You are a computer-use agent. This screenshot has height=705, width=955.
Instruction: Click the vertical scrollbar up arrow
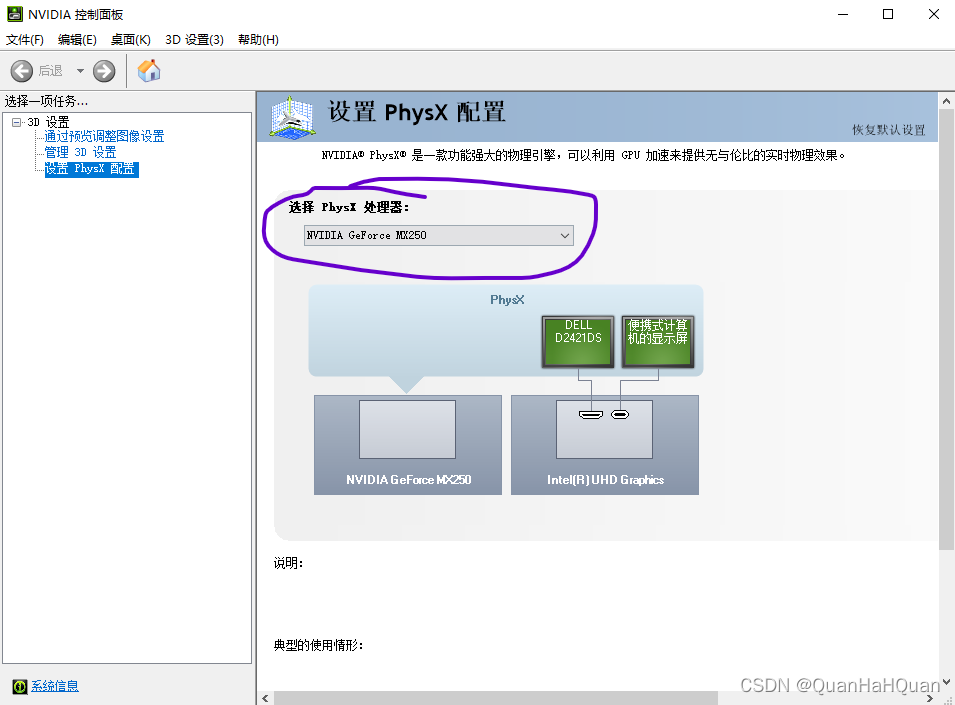pyautogui.click(x=946, y=101)
